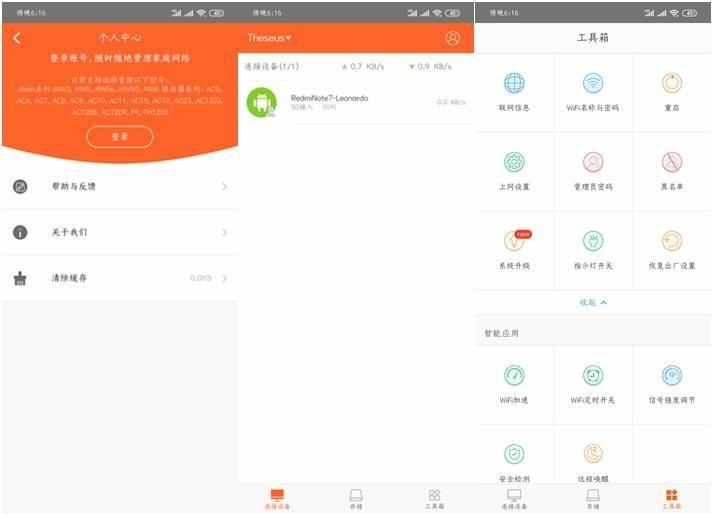Switch to 连接设备 tab in middle screen

tap(277, 499)
